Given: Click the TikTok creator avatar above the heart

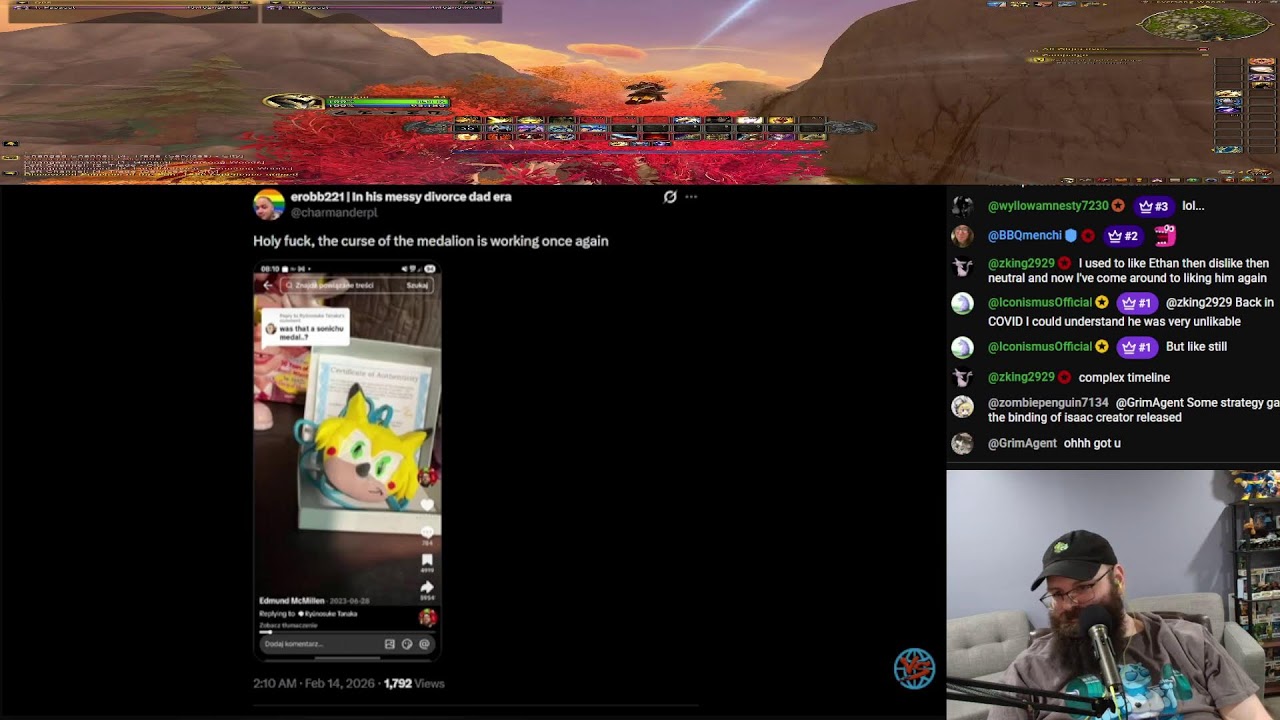Looking at the screenshot, I should [427, 477].
